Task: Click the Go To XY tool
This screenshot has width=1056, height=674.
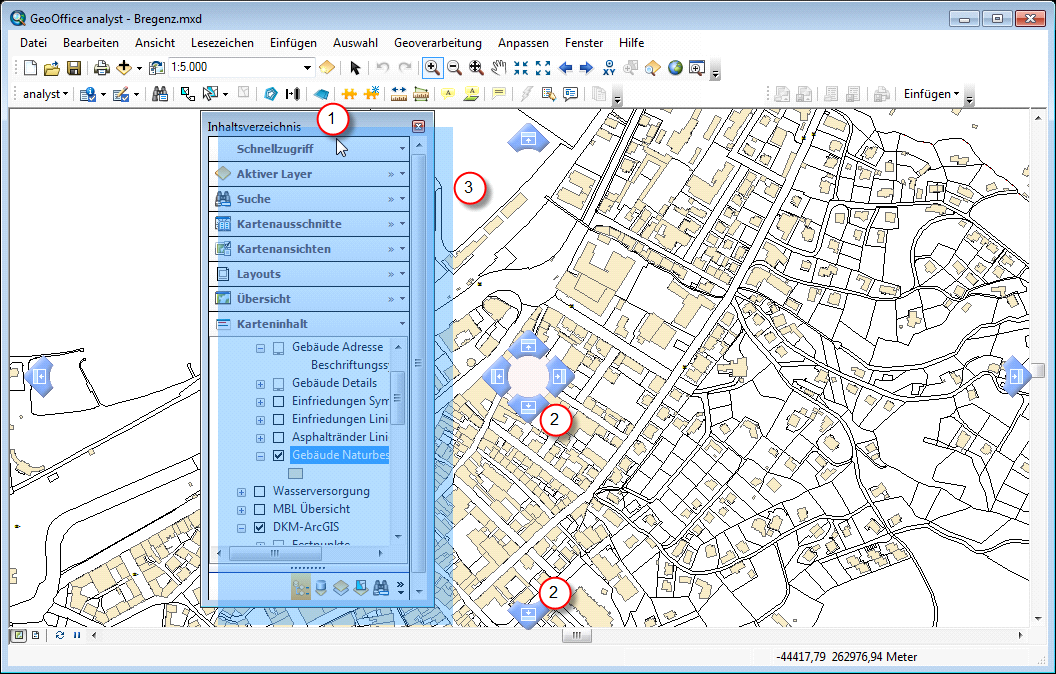Action: point(609,68)
